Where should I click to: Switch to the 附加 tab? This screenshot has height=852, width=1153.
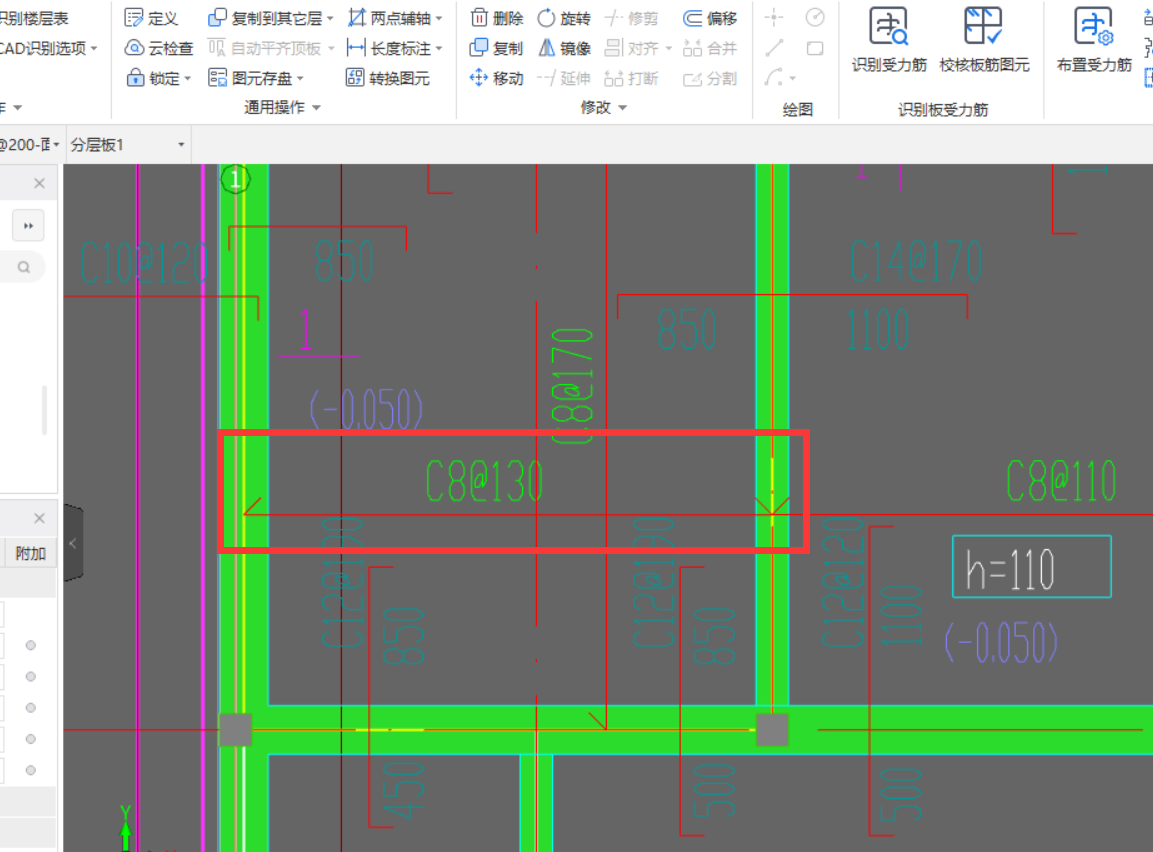tap(31, 554)
